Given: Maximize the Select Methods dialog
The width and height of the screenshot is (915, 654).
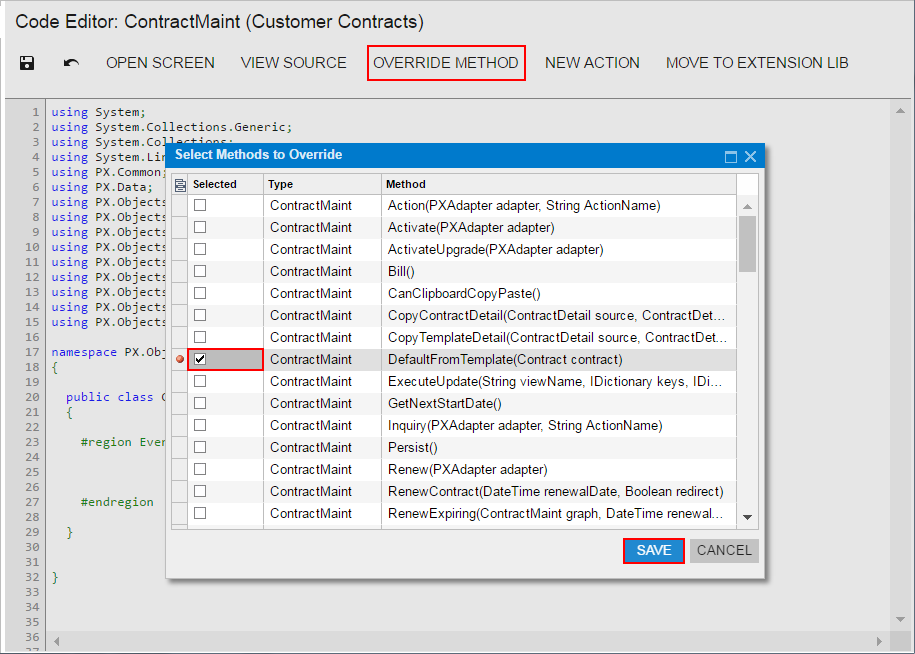Looking at the screenshot, I should (731, 156).
